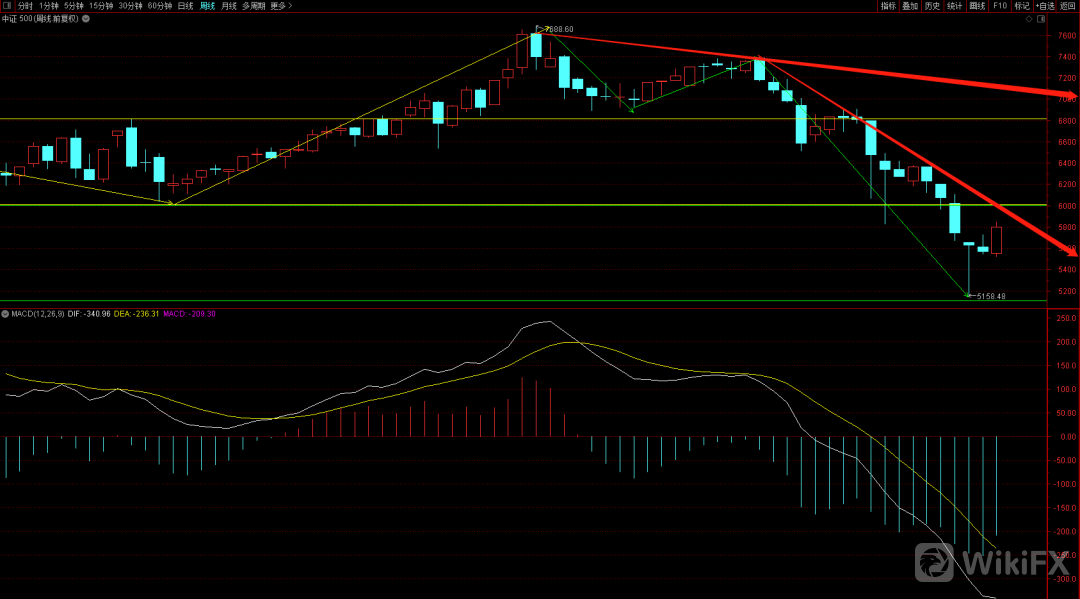Switch to 月线 monthly chart
The width and height of the screenshot is (1080, 599).
(229, 6)
